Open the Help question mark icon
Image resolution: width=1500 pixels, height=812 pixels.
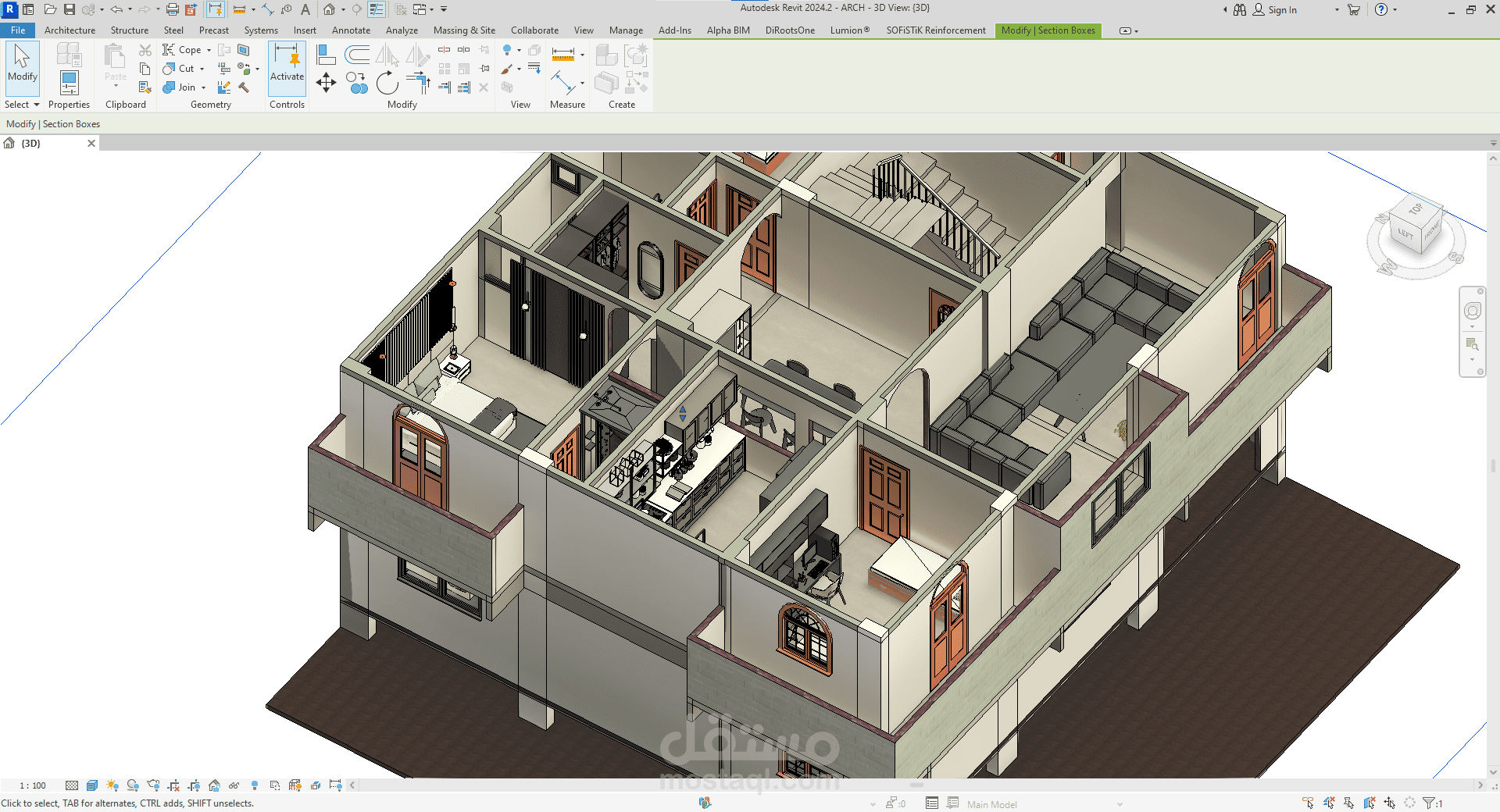[x=1381, y=9]
